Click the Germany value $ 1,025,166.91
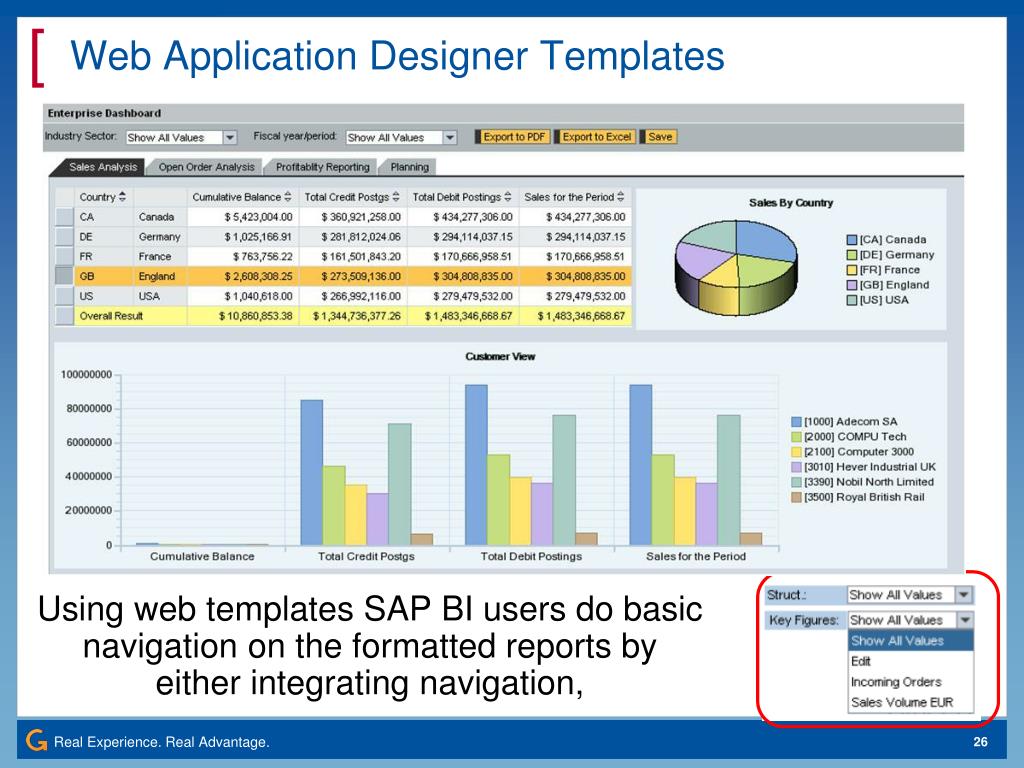This screenshot has width=1024, height=768. 258,236
